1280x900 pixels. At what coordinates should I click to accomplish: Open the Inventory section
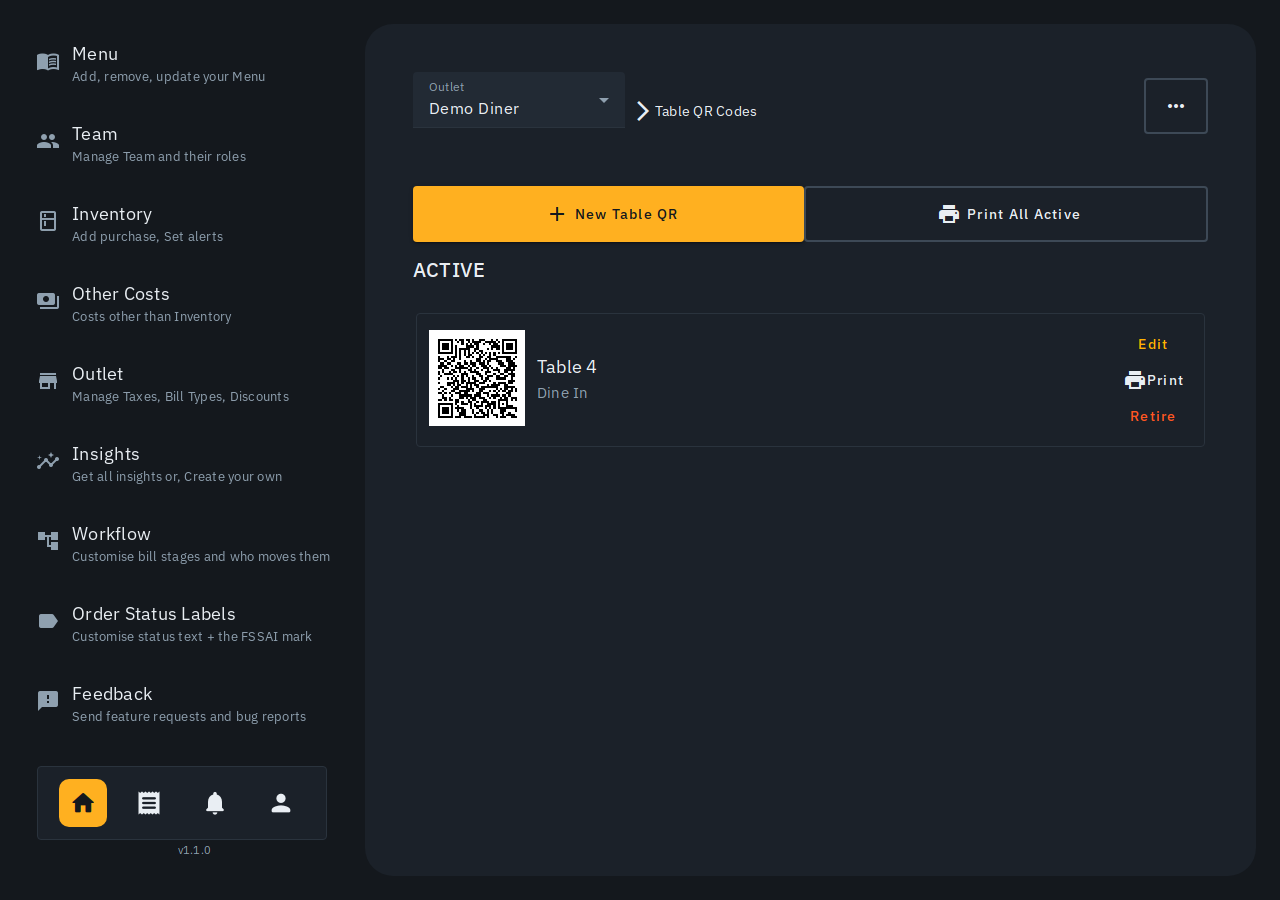coord(182,223)
